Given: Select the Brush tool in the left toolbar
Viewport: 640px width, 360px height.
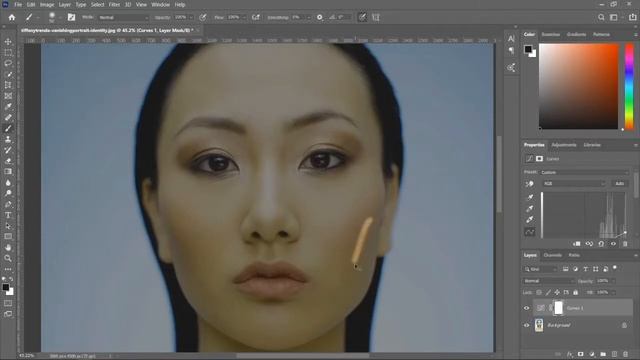Looking at the screenshot, I should tap(8, 128).
